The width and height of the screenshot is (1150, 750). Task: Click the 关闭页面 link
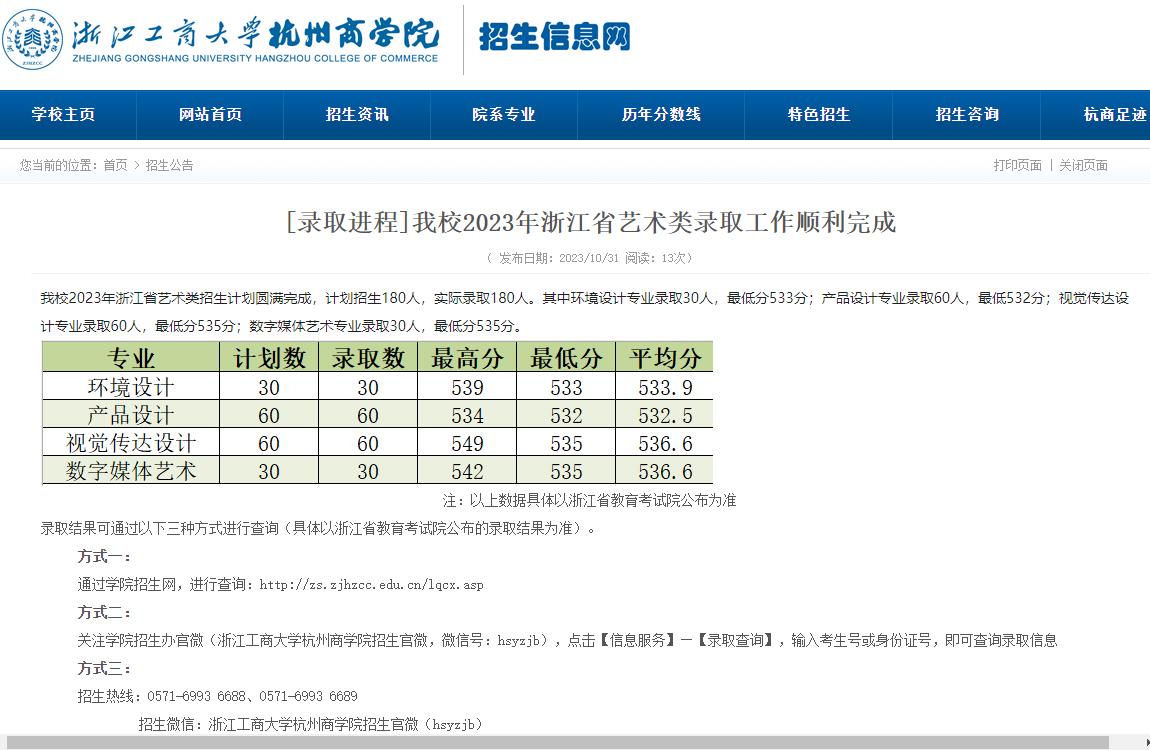click(x=1083, y=165)
